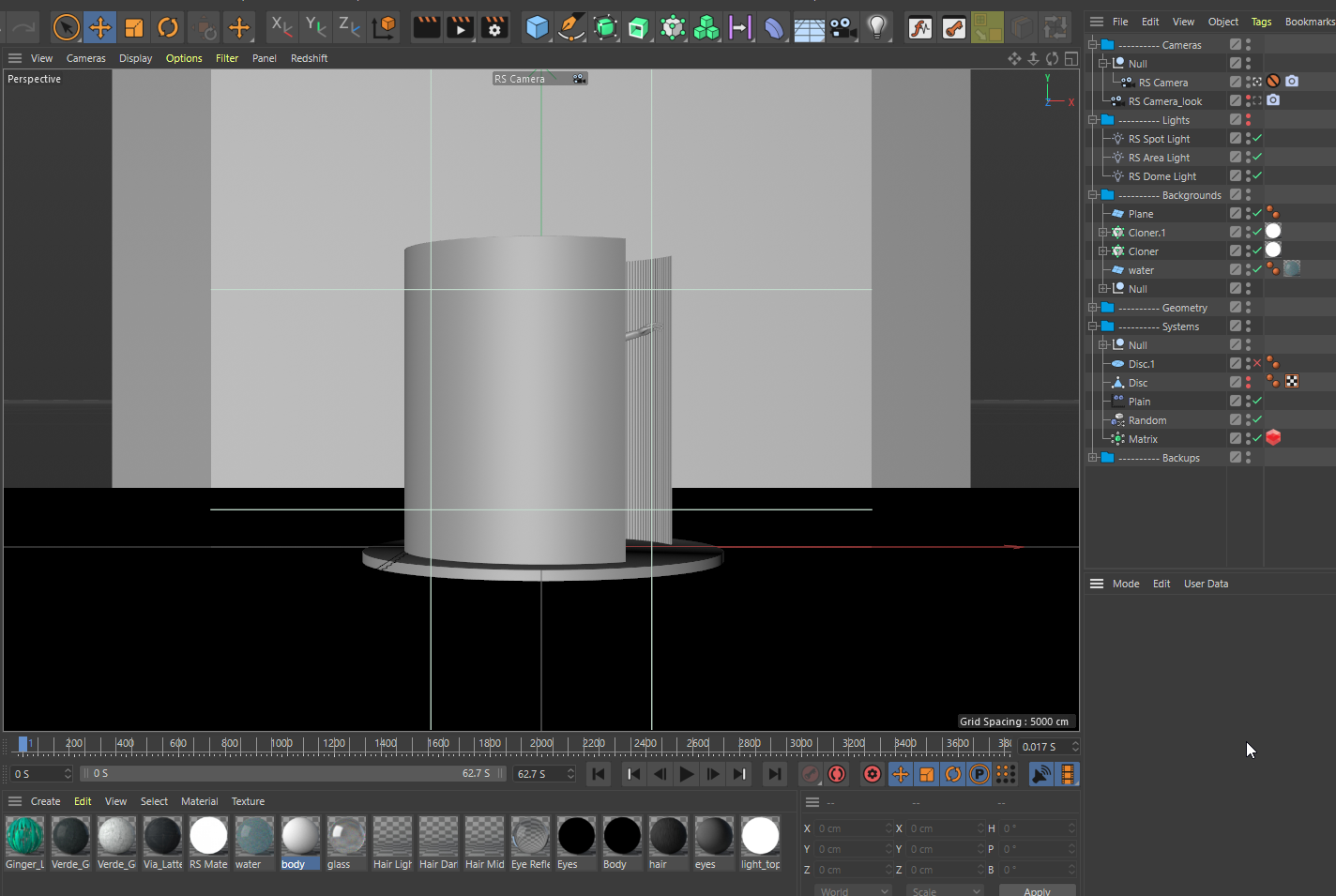Select the Rotate tool

[x=168, y=27]
